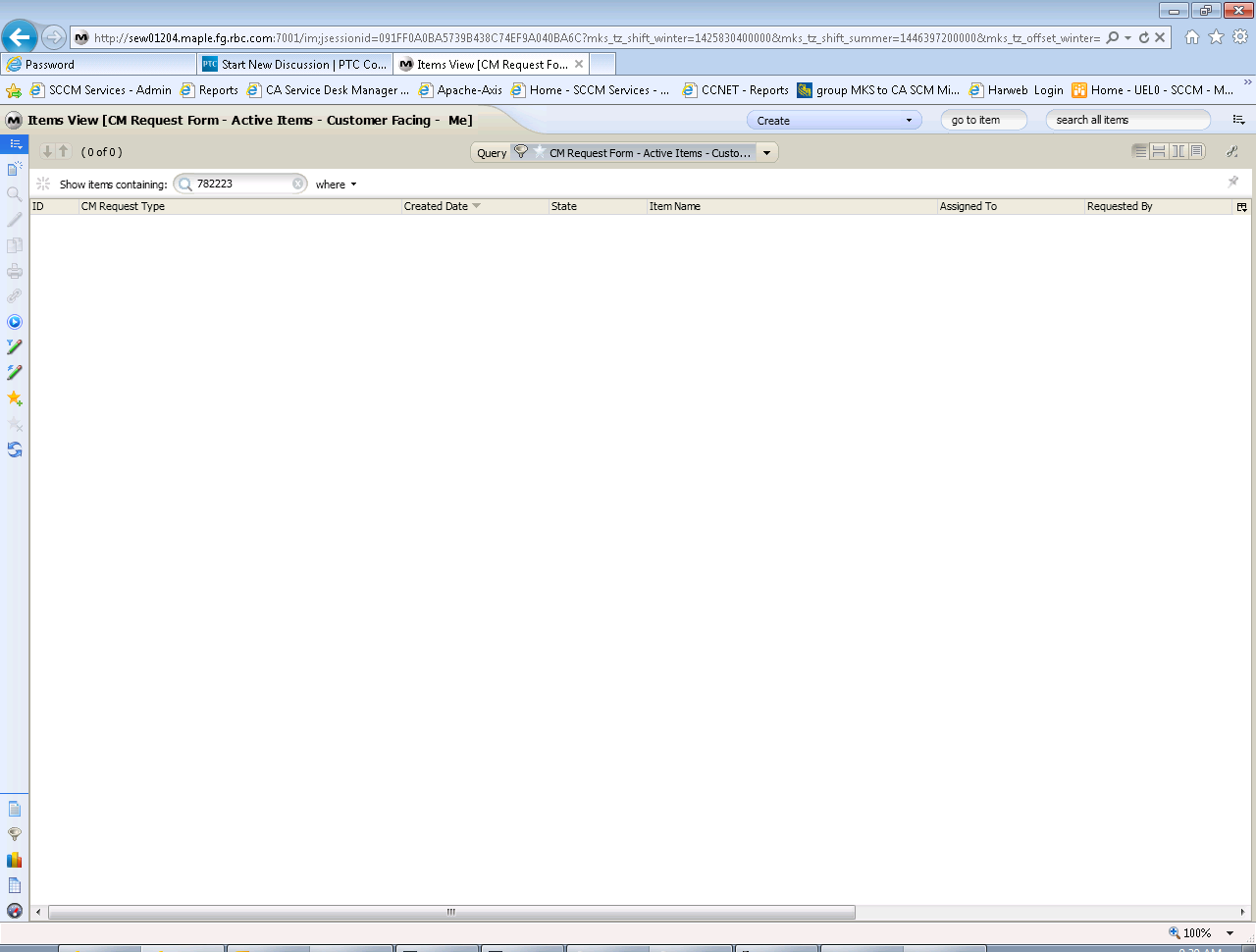
Task: Clear the 782223 filter text with the X
Action: 298,184
